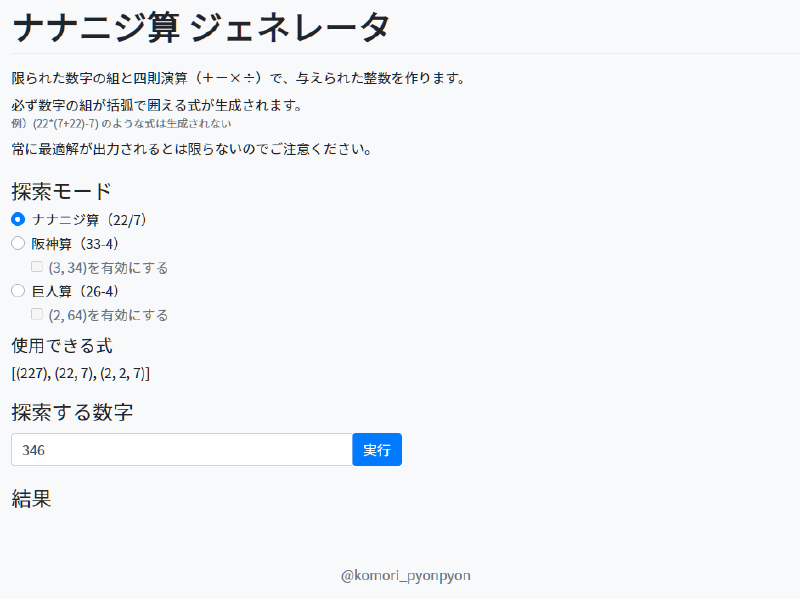Click the 探索する数字 section heading
This screenshot has width=800, height=599.
click(72, 412)
